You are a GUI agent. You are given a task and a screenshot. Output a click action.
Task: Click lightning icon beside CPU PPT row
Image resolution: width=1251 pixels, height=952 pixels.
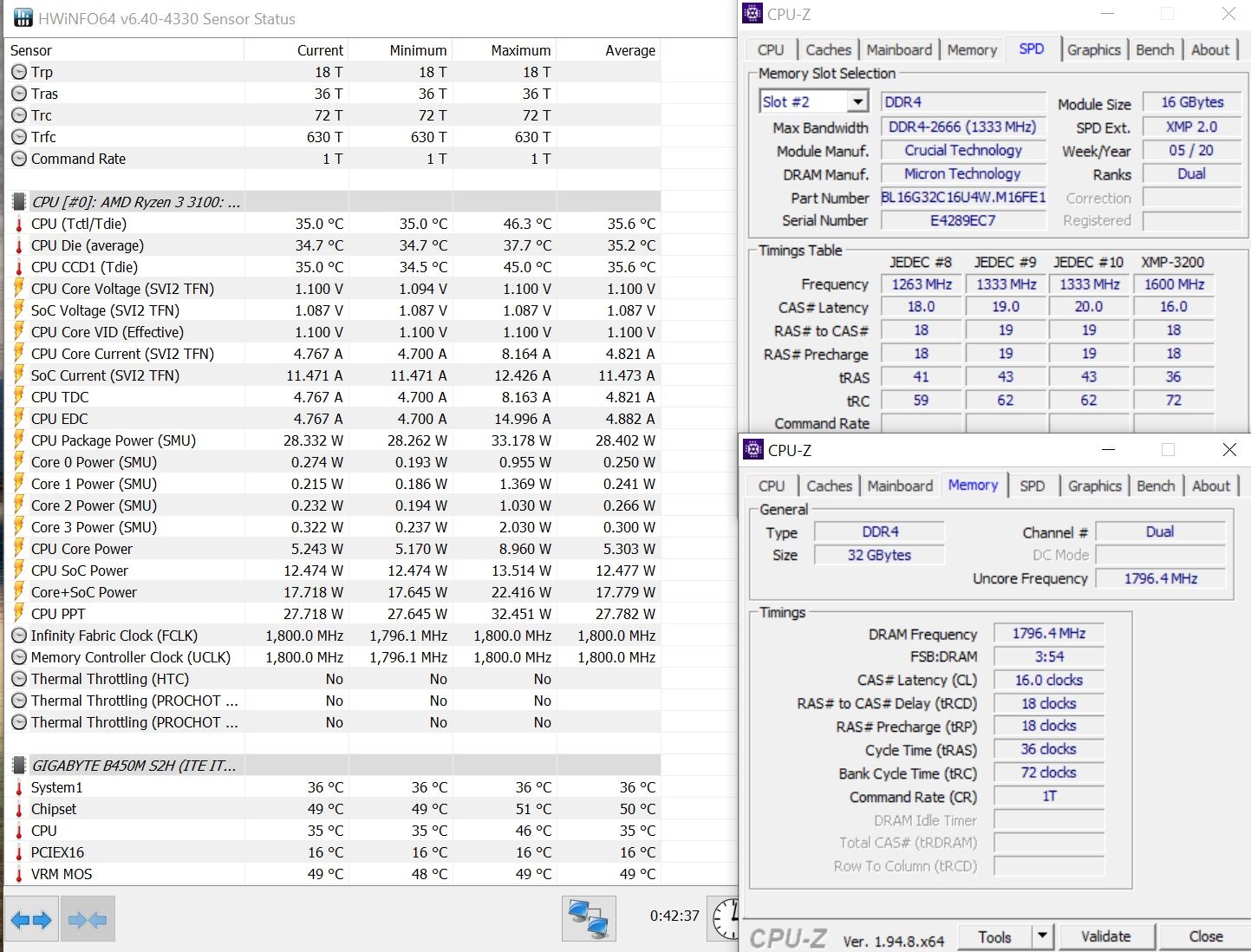pyautogui.click(x=19, y=614)
